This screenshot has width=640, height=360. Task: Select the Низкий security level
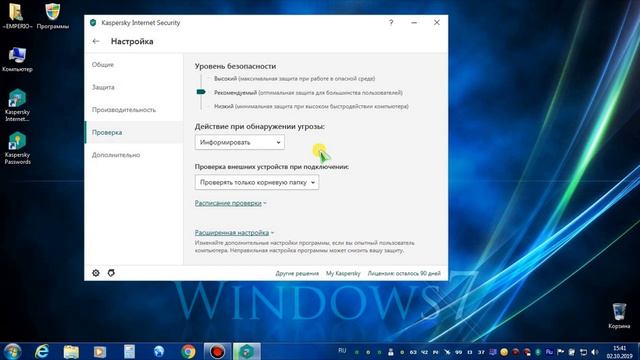[311, 106]
